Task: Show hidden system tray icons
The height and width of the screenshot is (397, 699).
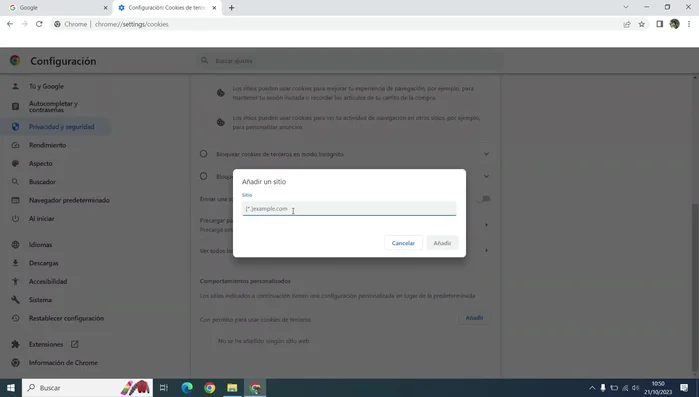Action: tap(592, 388)
